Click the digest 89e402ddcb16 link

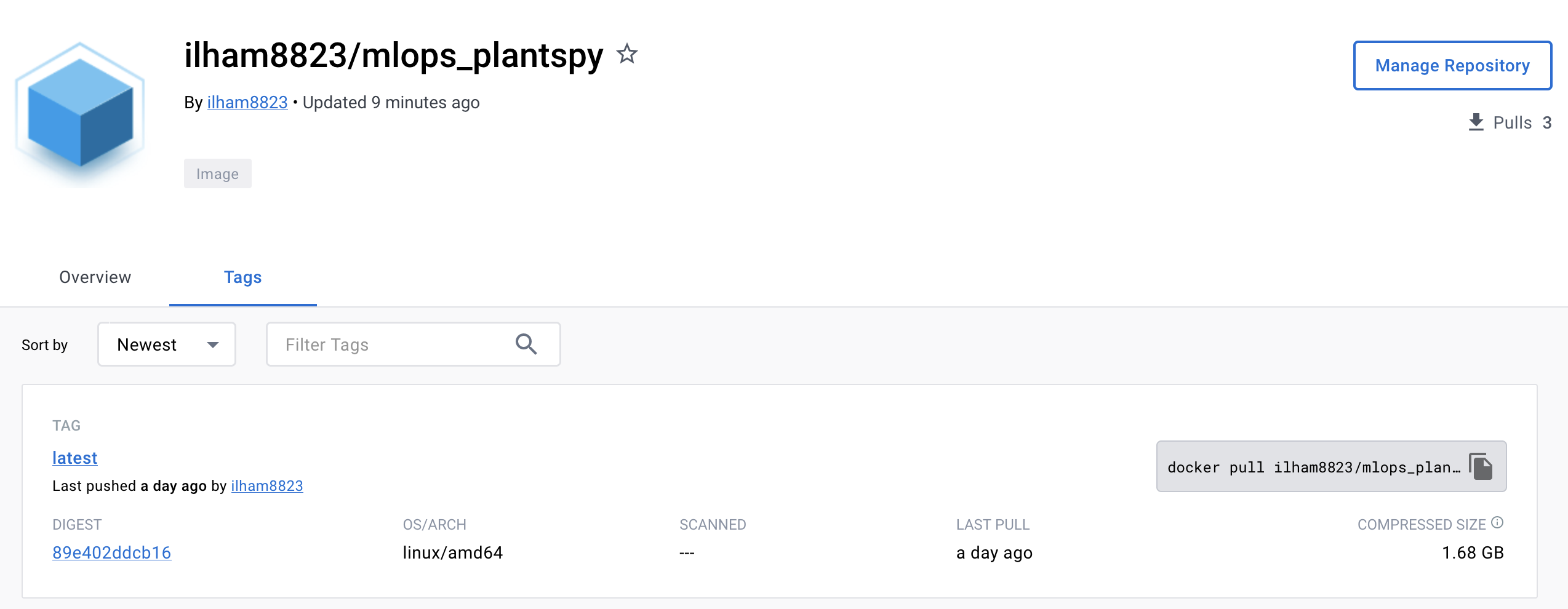coord(111,552)
